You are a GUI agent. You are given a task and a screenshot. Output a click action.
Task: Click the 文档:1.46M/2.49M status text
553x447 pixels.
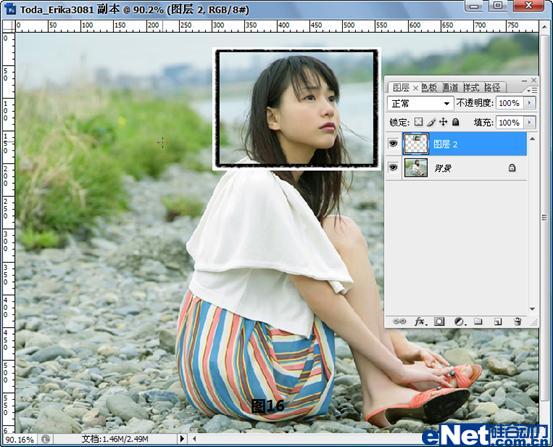[x=115, y=439]
